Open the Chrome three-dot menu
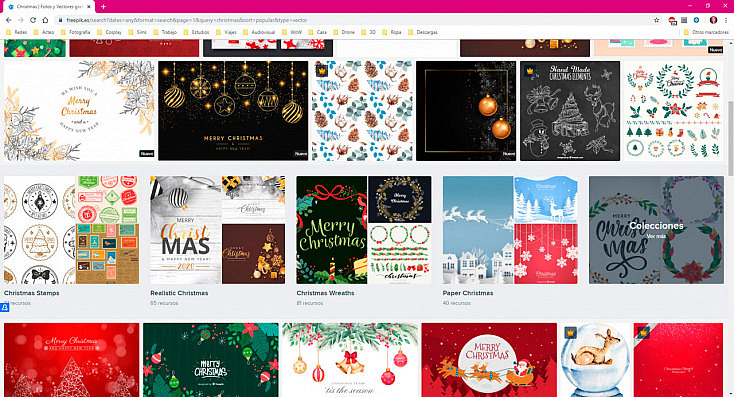Image resolution: width=734 pixels, height=397 pixels. click(x=726, y=20)
